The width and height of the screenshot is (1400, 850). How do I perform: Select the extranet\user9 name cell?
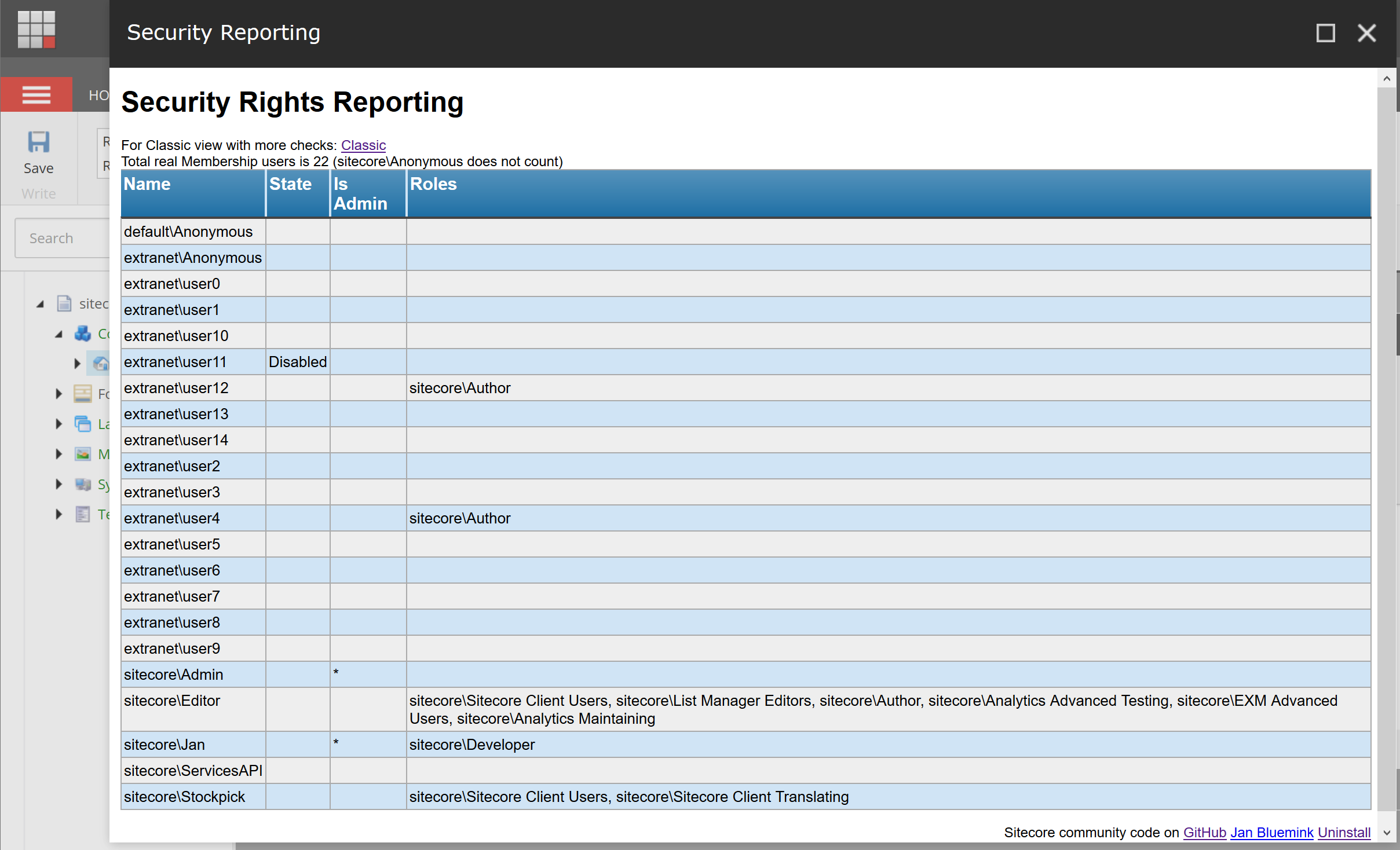coord(193,649)
